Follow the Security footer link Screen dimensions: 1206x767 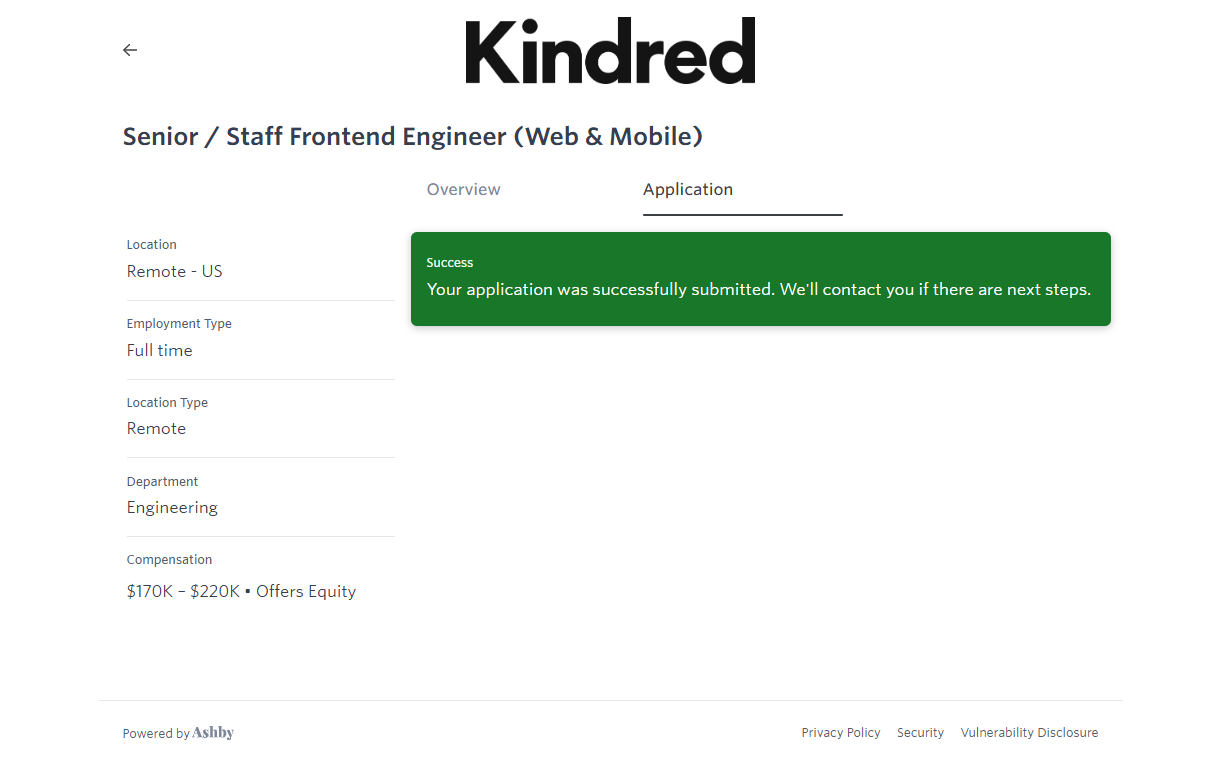[x=920, y=733]
